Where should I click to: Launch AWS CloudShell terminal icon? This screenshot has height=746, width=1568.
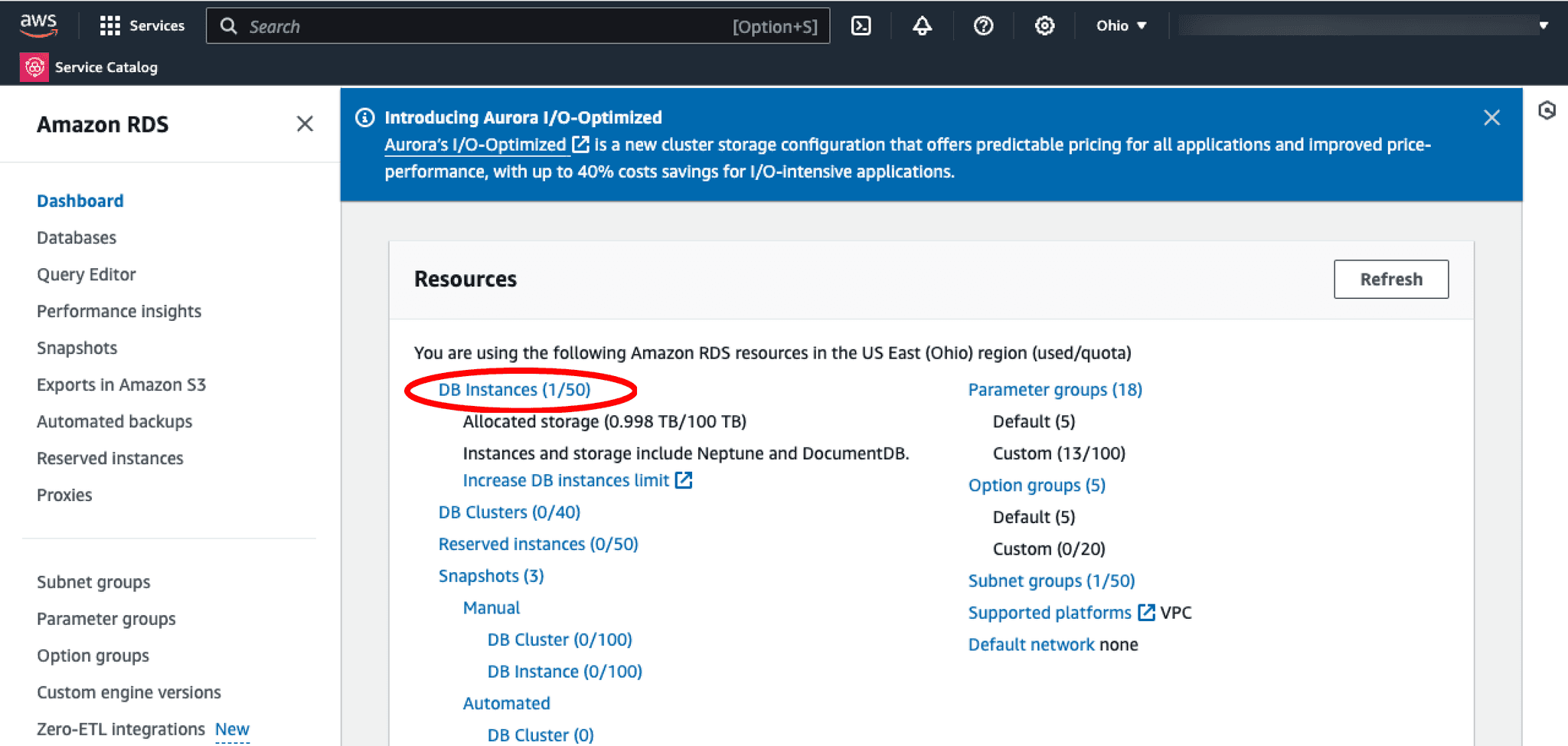861,26
